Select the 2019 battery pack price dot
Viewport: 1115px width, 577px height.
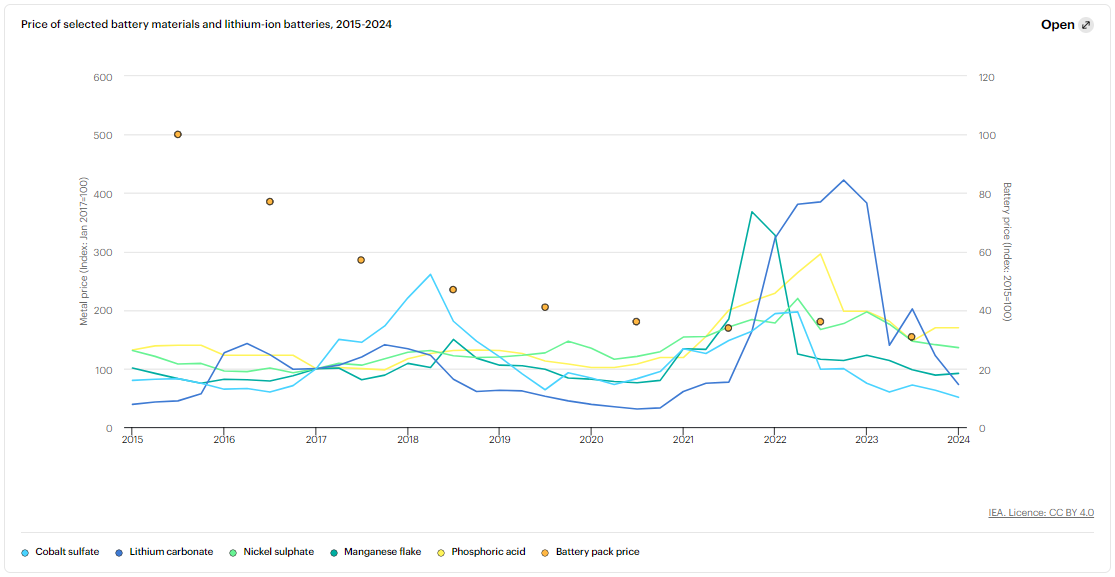(x=545, y=307)
